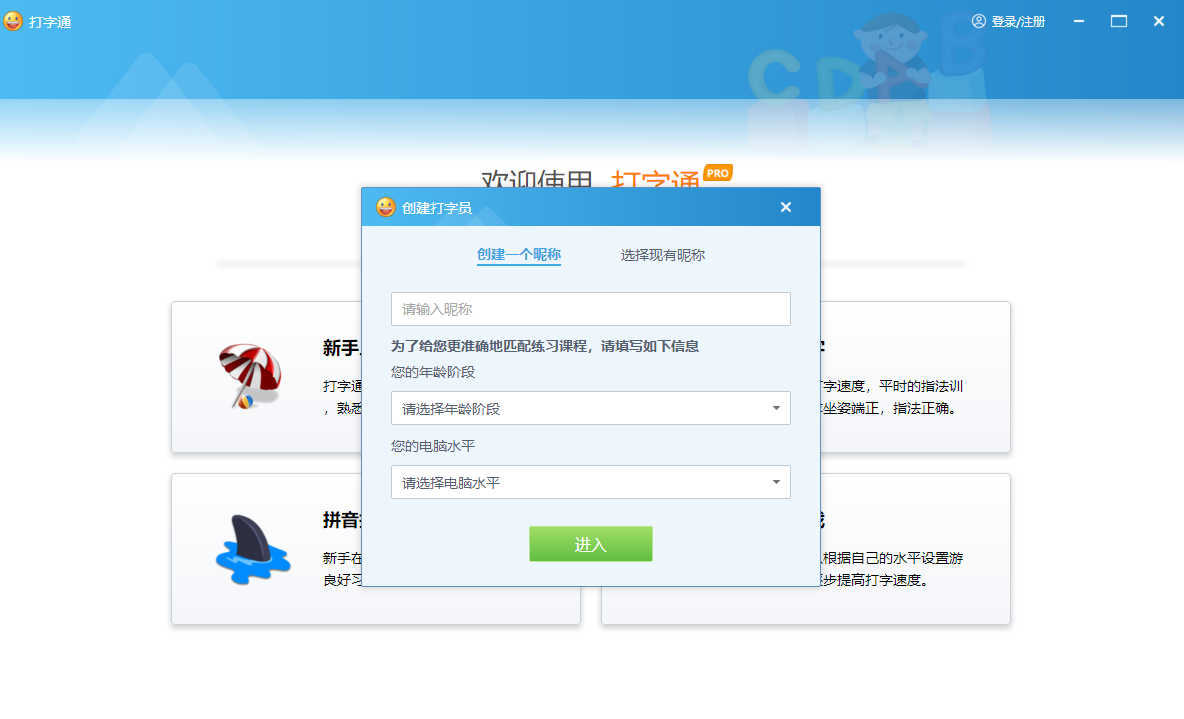Minimize the 打字通 window

[x=1078, y=20]
